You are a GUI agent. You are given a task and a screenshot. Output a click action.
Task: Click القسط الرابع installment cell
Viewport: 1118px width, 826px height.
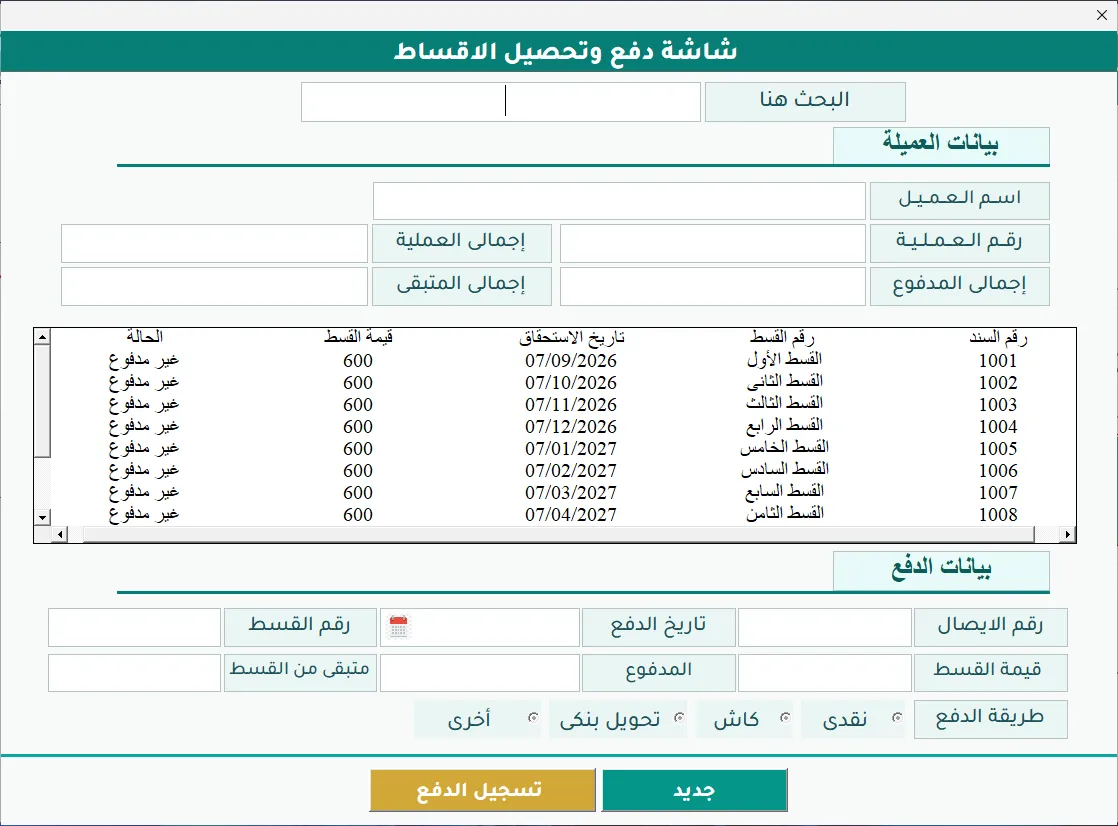tap(784, 426)
